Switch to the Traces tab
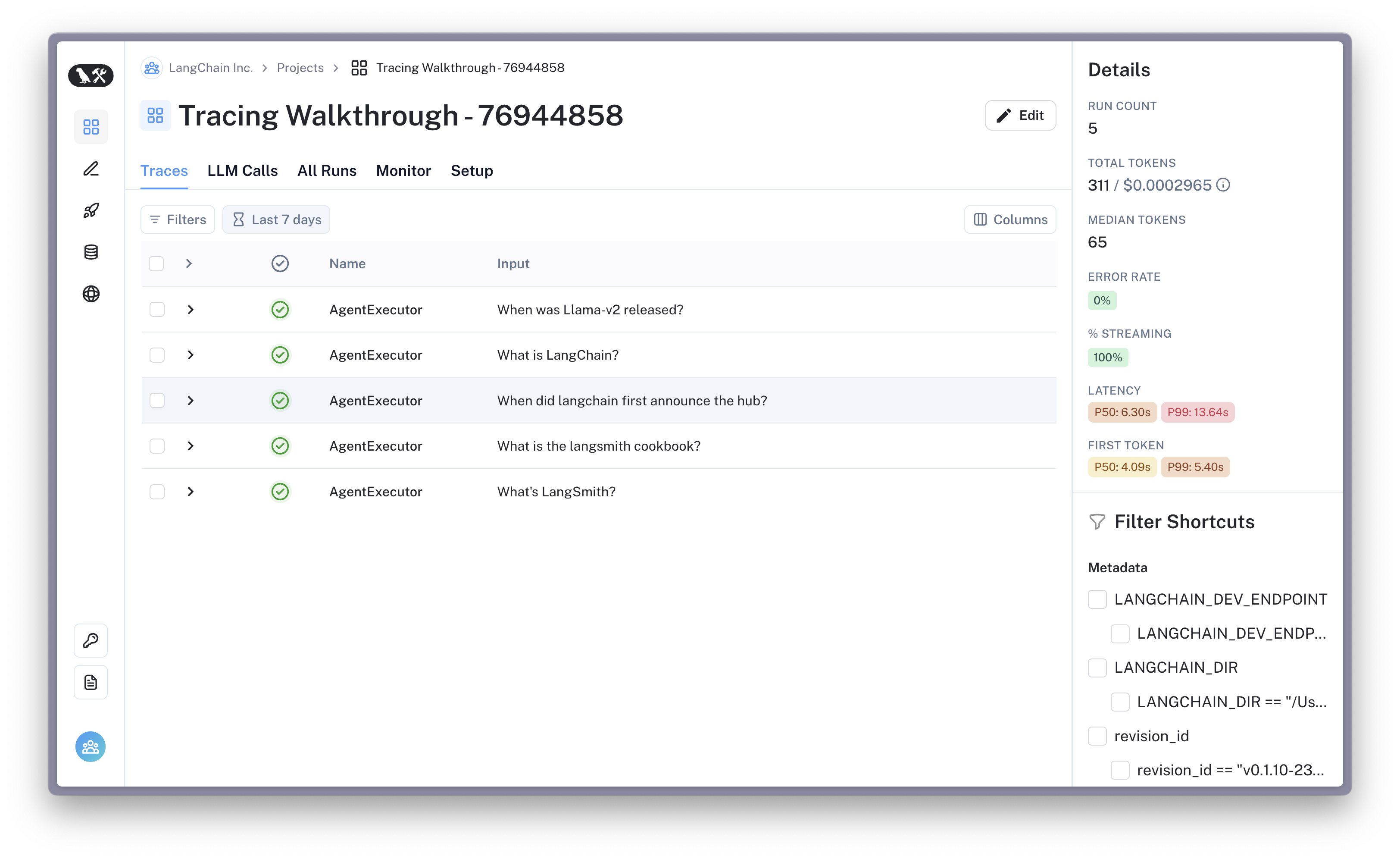The height and width of the screenshot is (859, 1400). click(x=164, y=170)
